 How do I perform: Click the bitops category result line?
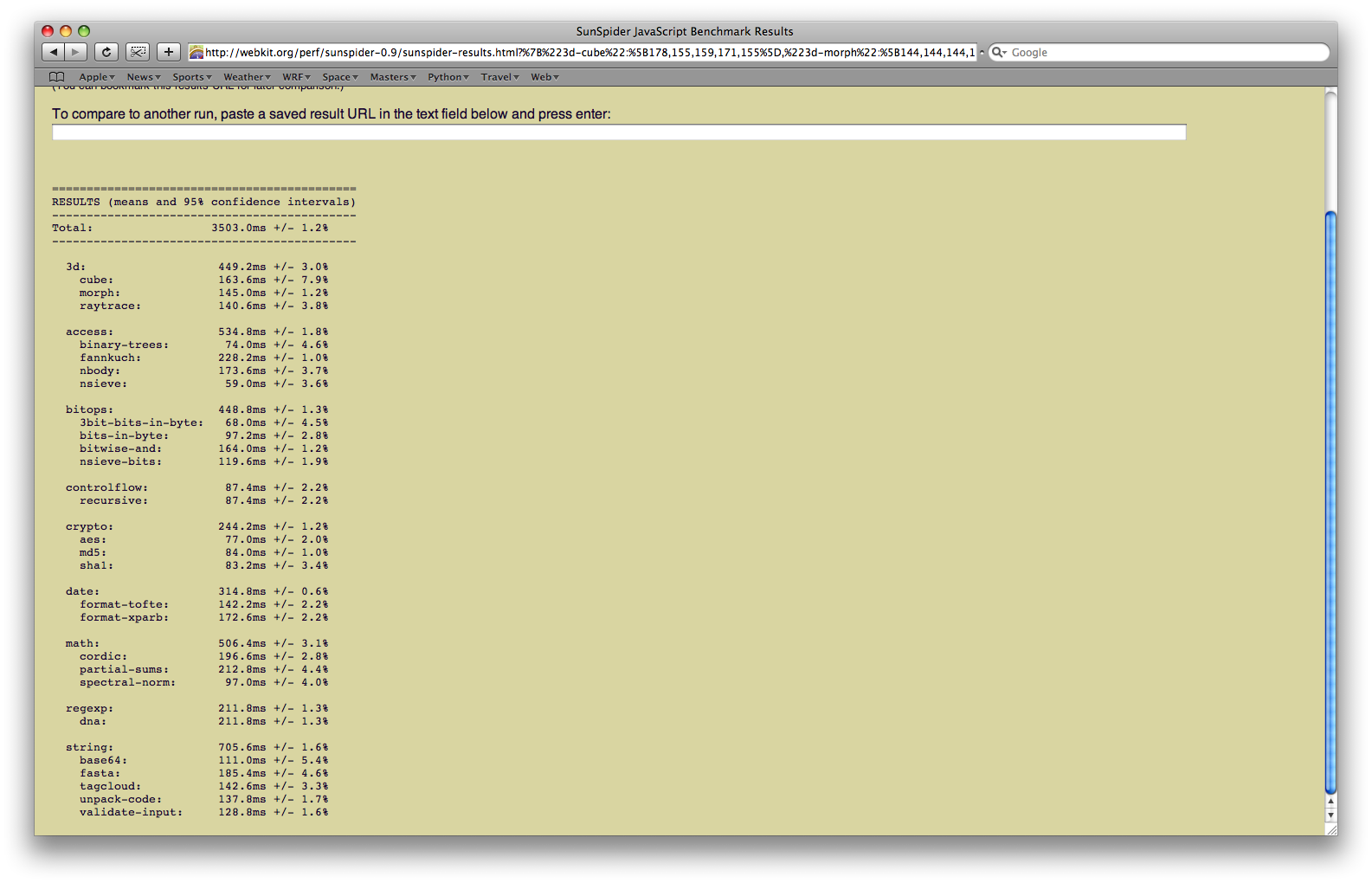click(197, 410)
